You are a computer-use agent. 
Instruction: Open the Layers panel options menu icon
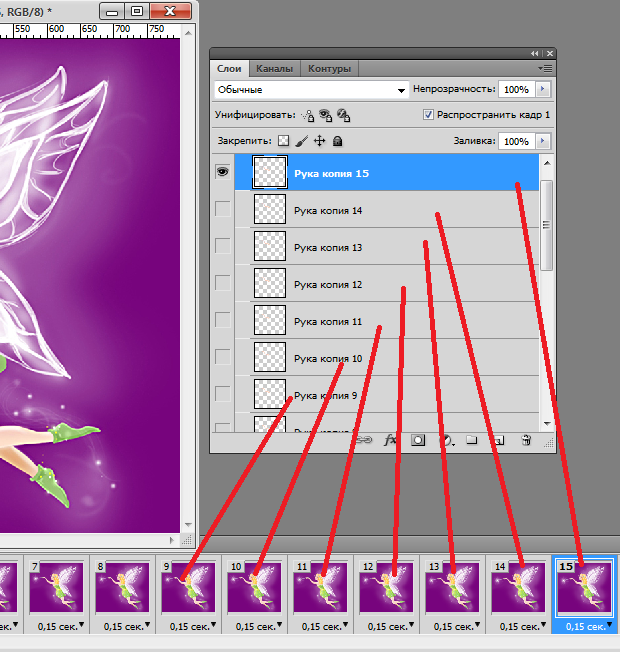coord(545,68)
